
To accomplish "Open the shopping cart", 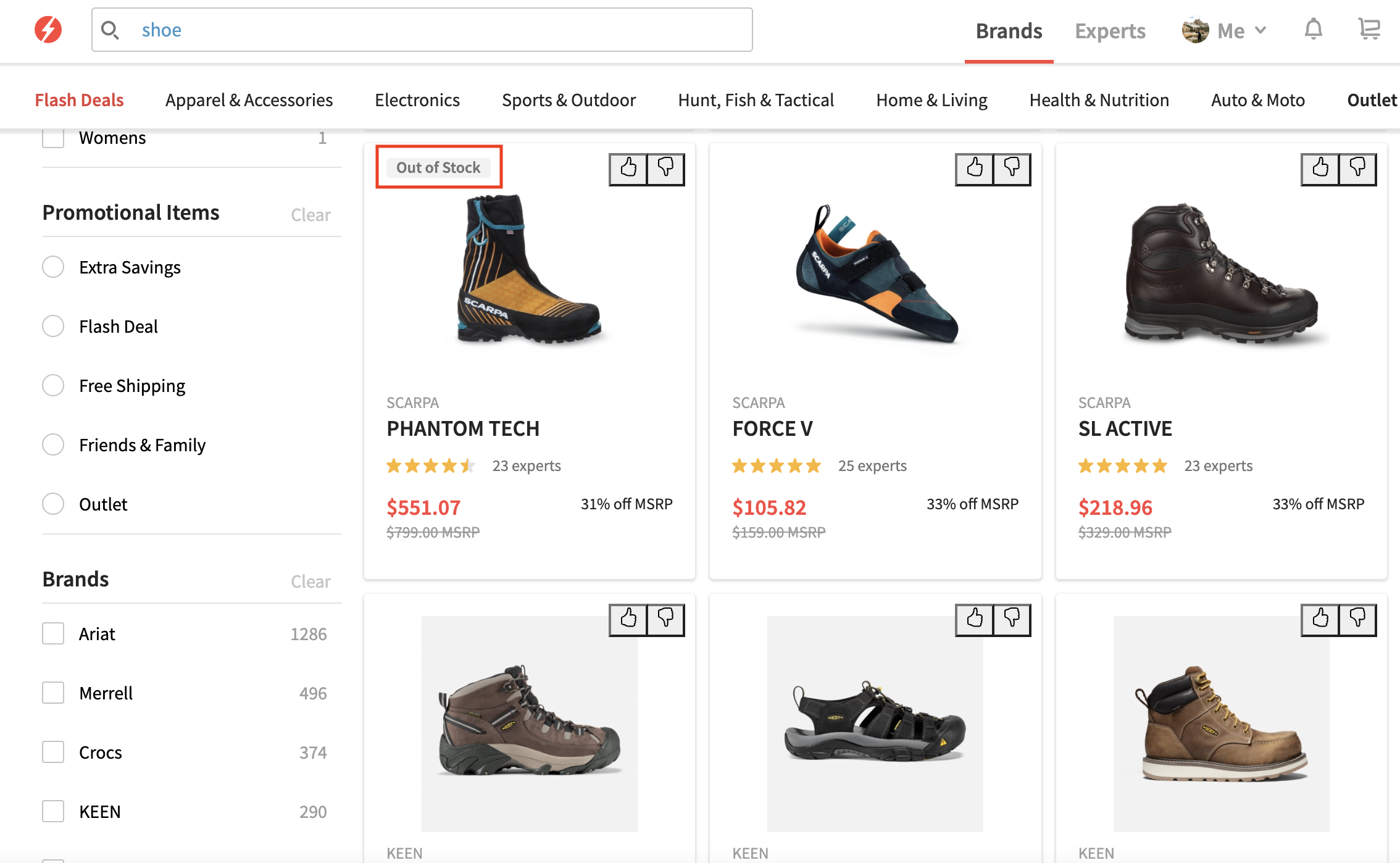I will pyautogui.click(x=1369, y=29).
